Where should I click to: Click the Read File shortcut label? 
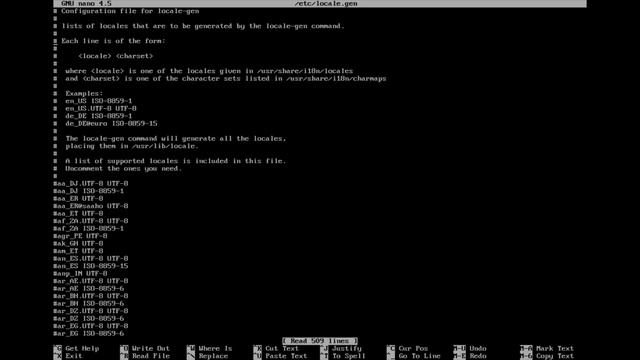coord(151,356)
